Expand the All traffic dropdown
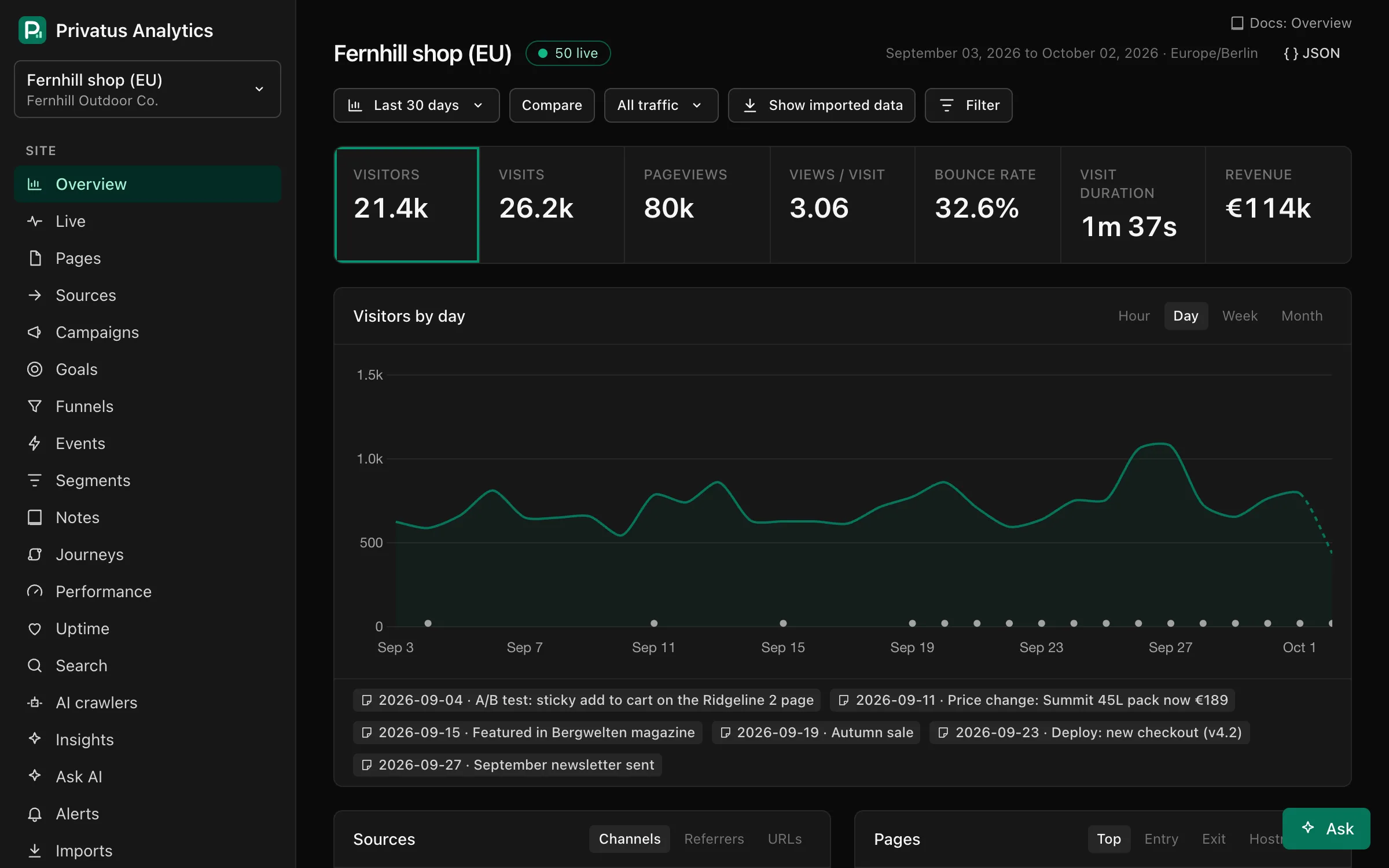 pos(661,105)
